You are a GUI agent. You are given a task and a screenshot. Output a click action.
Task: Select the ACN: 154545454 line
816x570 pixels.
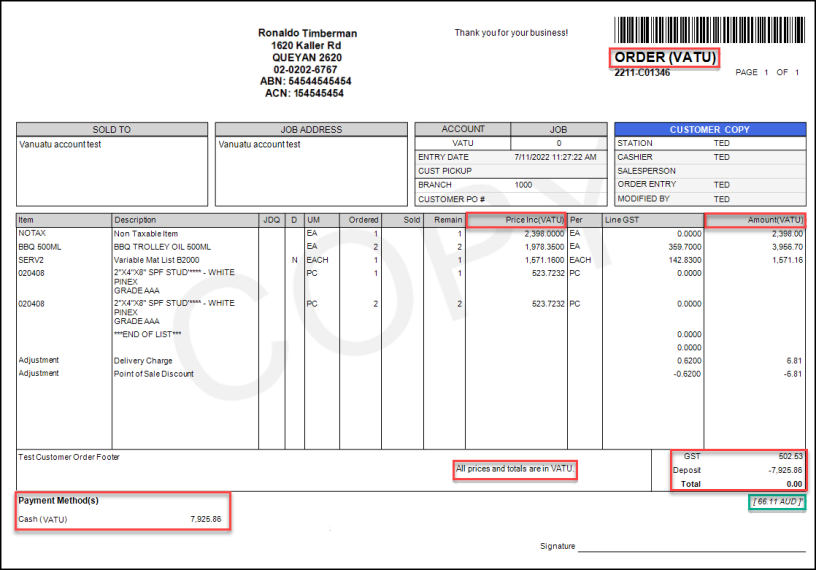point(304,93)
